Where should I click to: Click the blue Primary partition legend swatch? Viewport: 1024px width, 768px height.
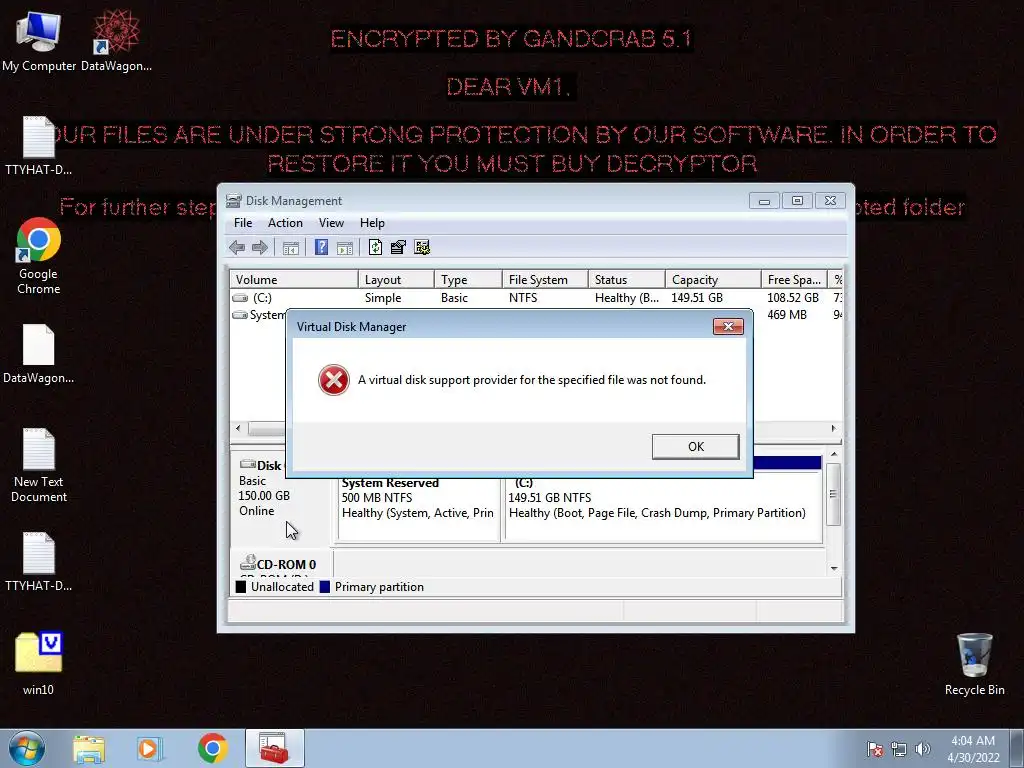coord(325,586)
